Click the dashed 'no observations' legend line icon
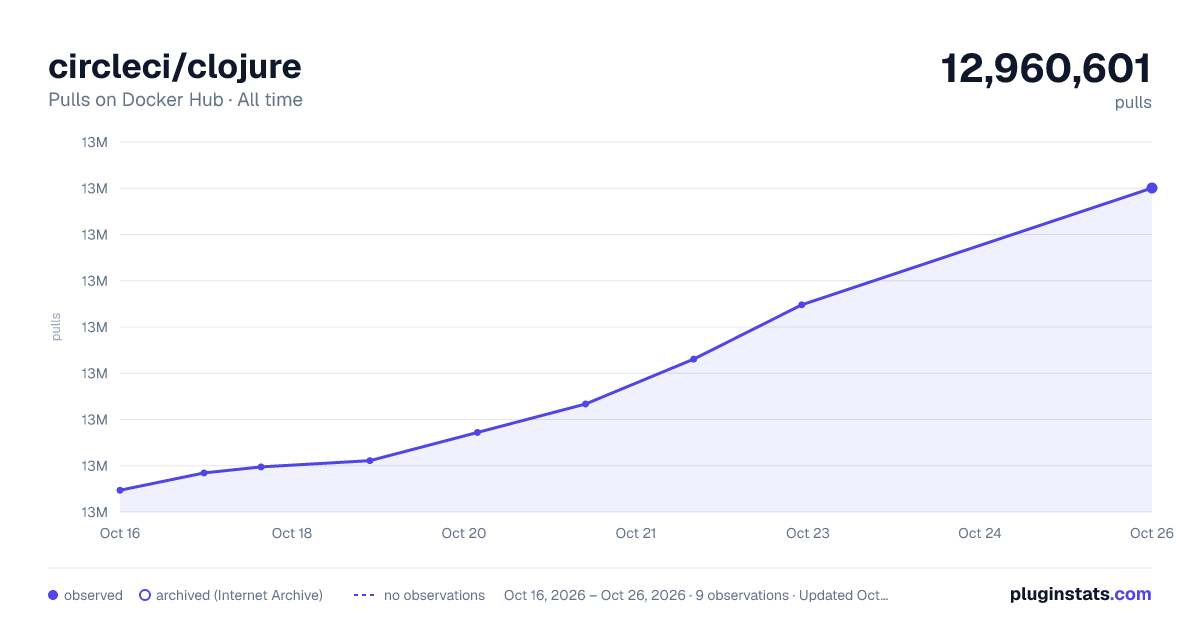Screen dimensions: 1200x630 coord(364,595)
